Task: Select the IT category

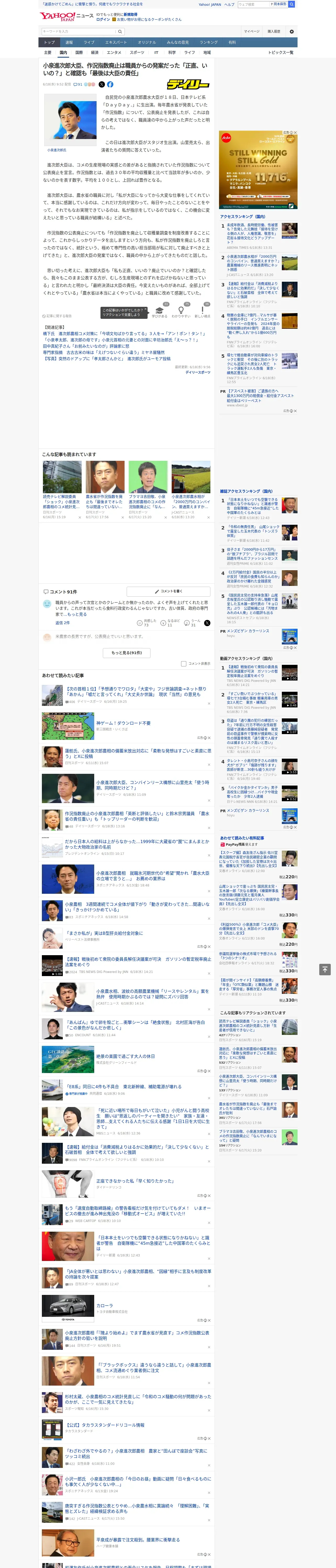Action: (x=156, y=52)
